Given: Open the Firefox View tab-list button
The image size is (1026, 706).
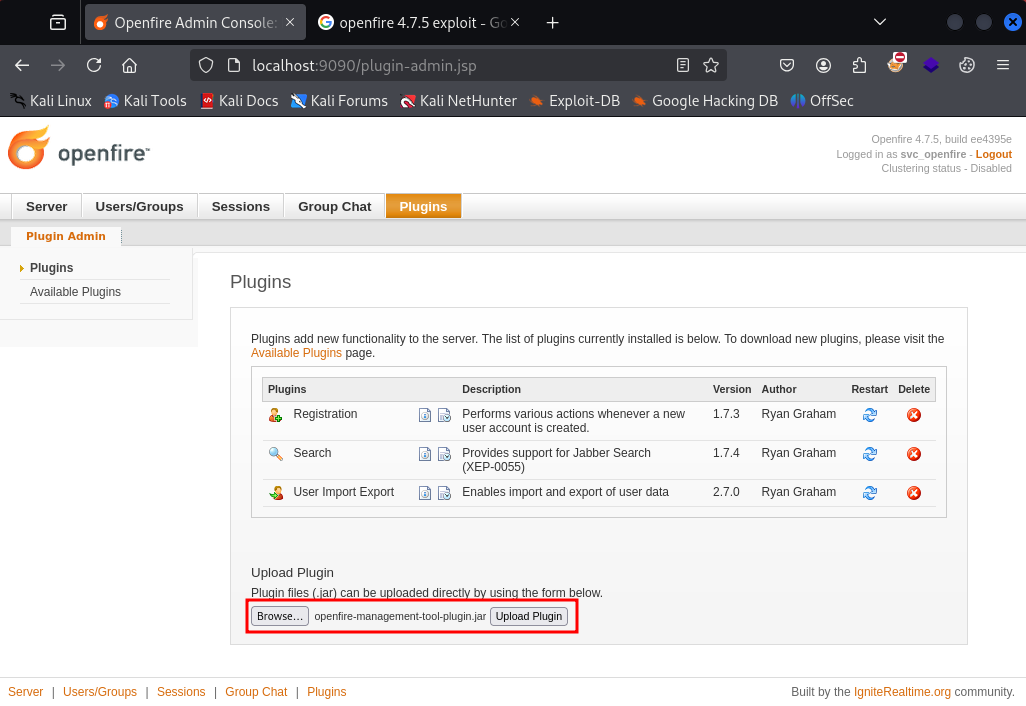Looking at the screenshot, I should click(58, 23).
